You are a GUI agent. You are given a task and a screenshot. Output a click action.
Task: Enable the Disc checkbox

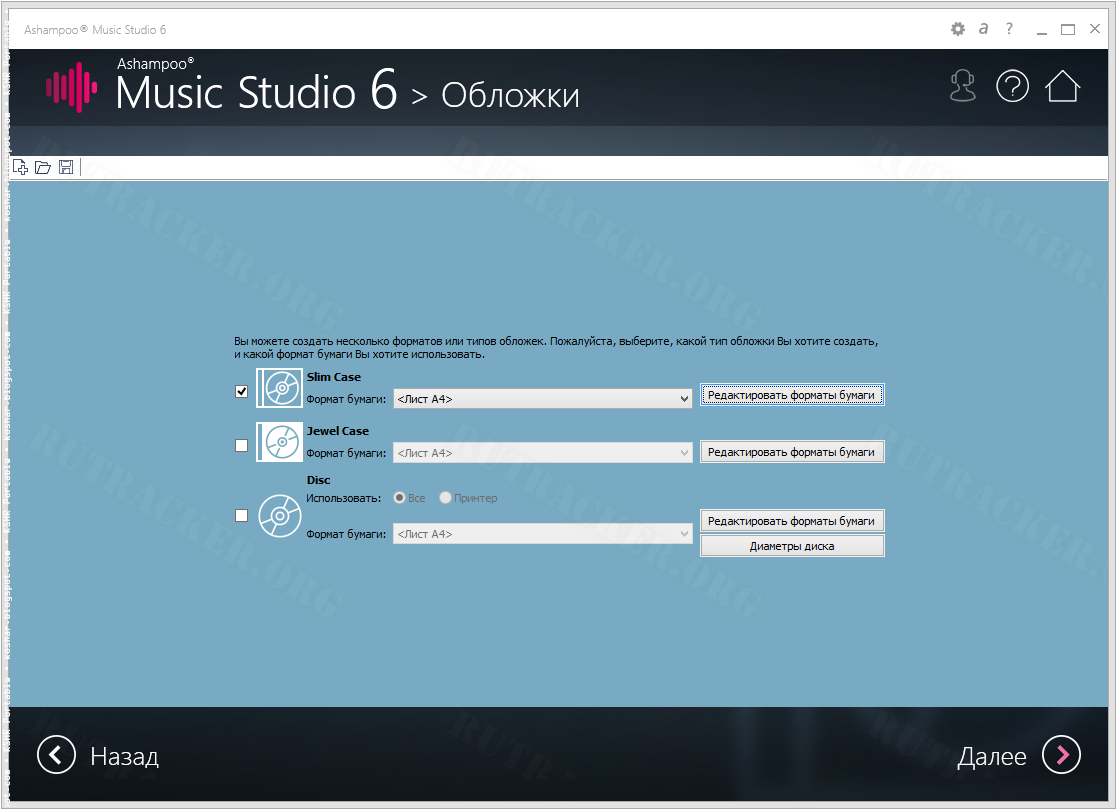[241, 516]
